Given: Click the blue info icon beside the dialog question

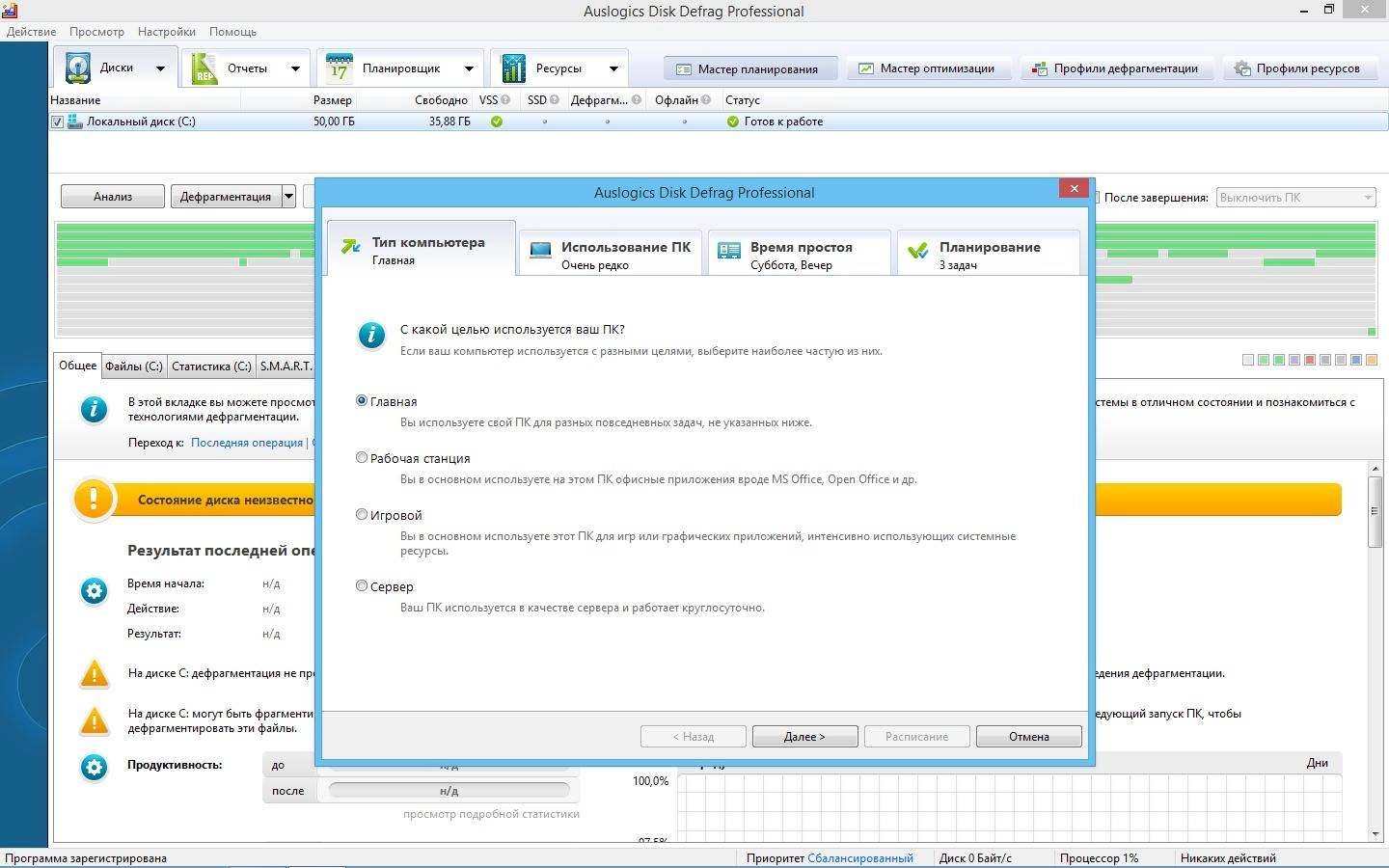Looking at the screenshot, I should [371, 336].
